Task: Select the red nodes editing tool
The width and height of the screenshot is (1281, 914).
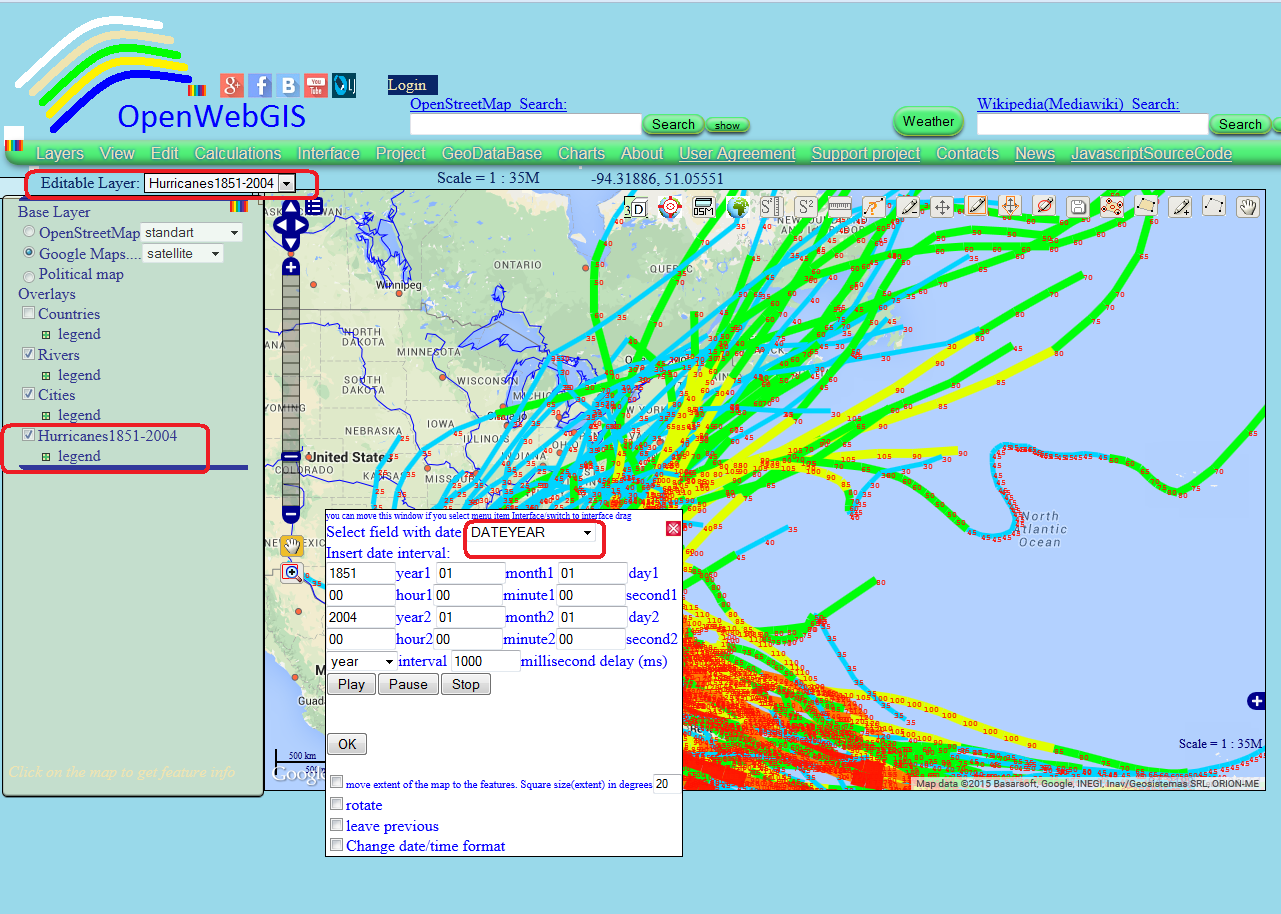Action: click(x=1111, y=207)
